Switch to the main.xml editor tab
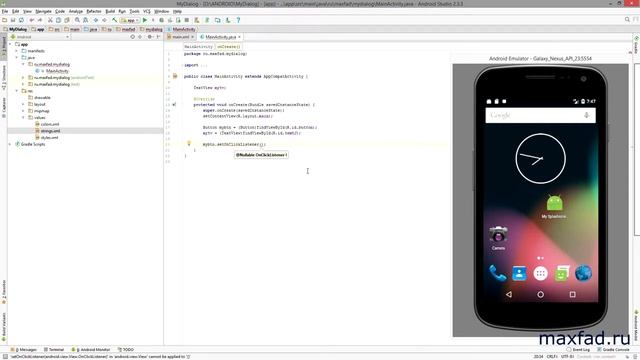 180,37
